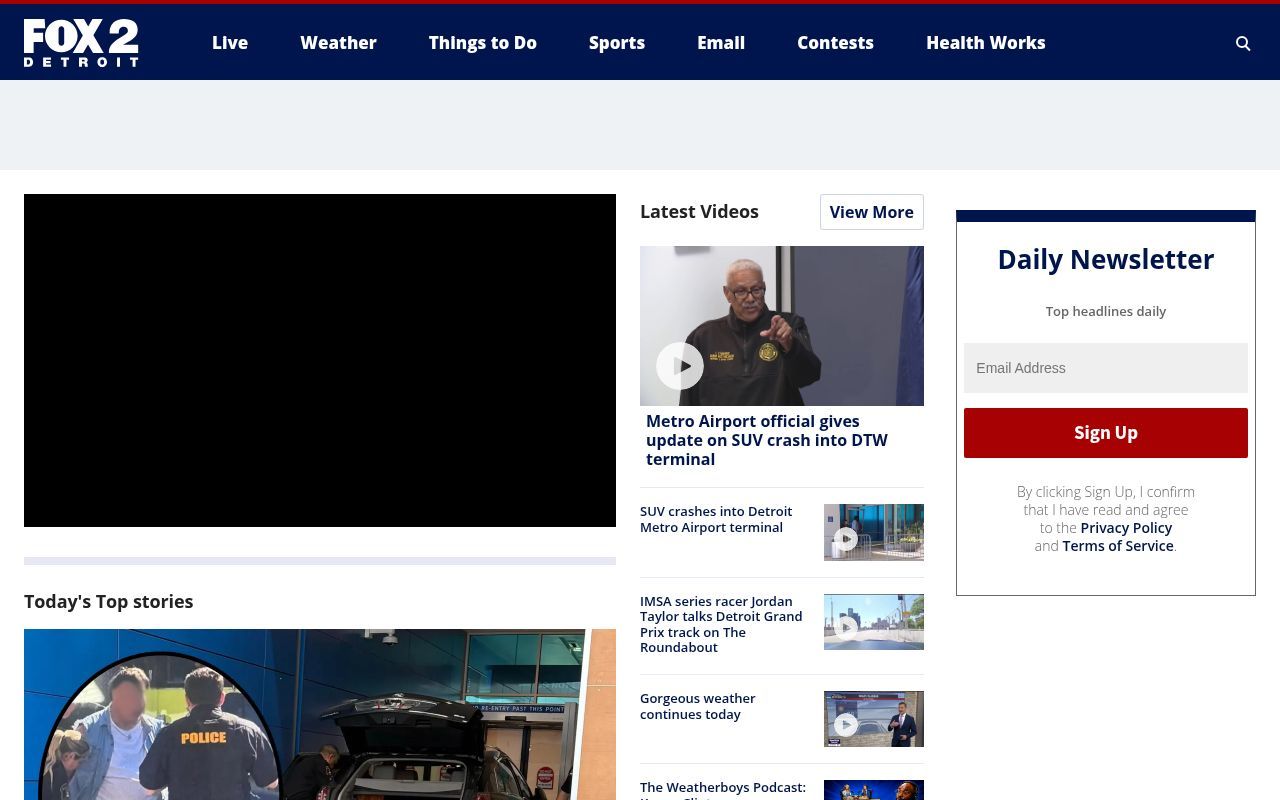The width and height of the screenshot is (1280, 800).
Task: Open Gorgeous weather continues today headline
Action: (698, 706)
